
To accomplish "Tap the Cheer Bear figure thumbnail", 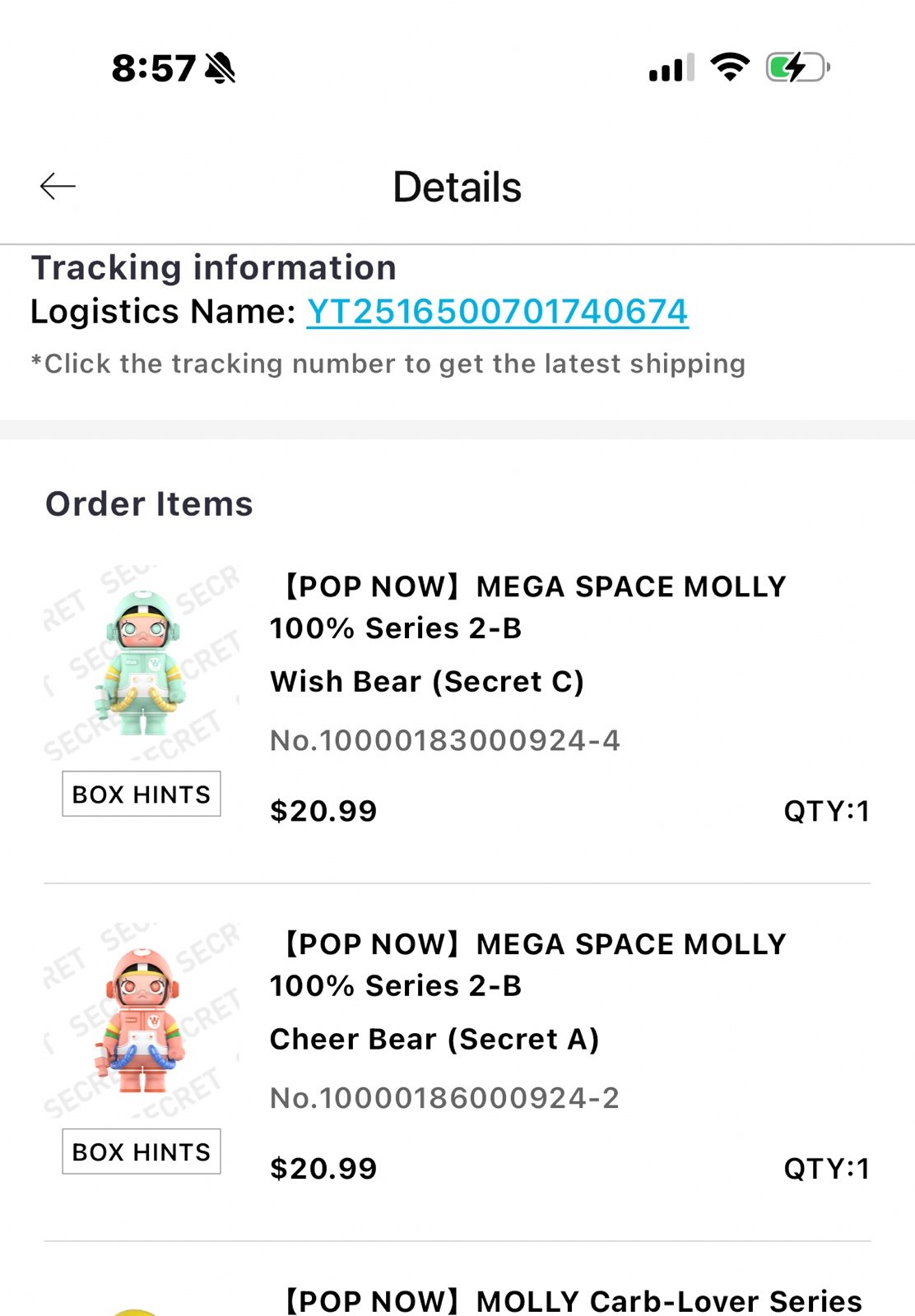I will click(x=143, y=1020).
